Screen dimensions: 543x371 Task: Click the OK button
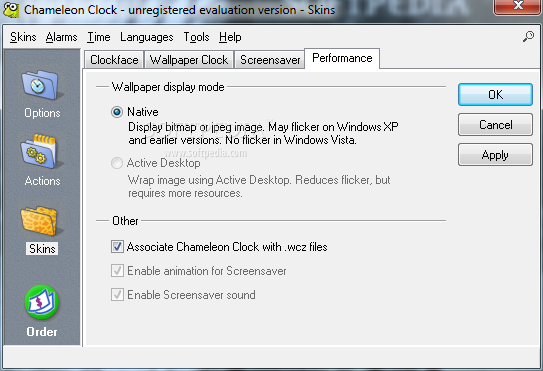[495, 95]
